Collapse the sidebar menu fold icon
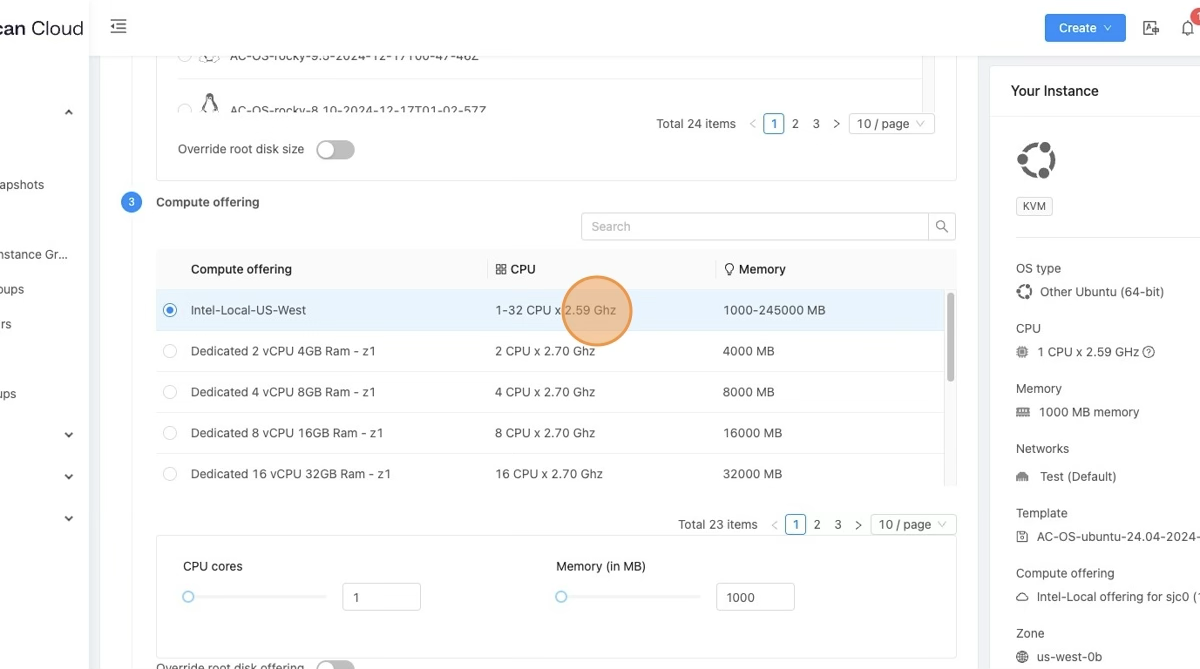 pos(118,27)
